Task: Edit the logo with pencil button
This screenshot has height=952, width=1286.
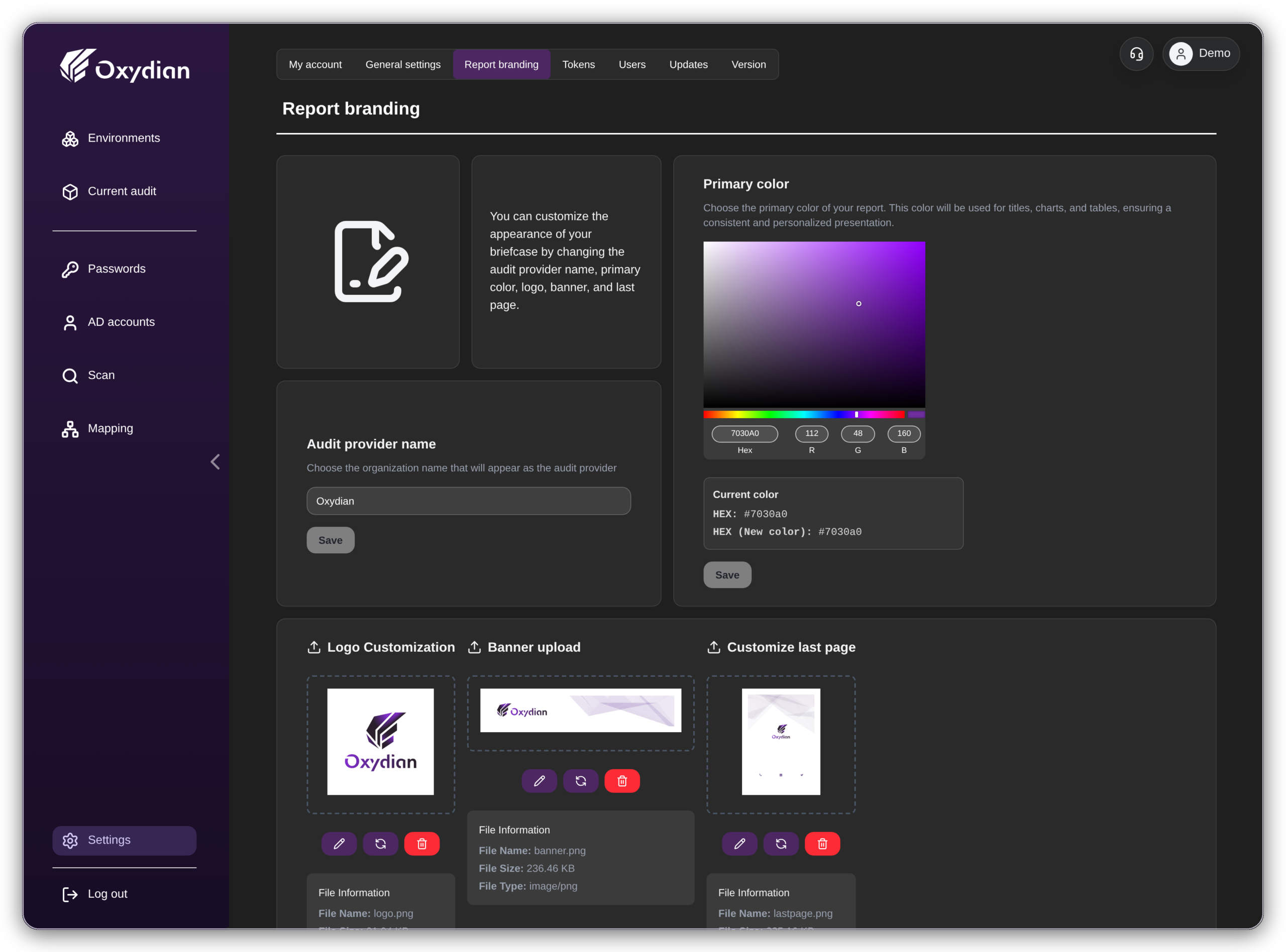Action: tap(339, 844)
